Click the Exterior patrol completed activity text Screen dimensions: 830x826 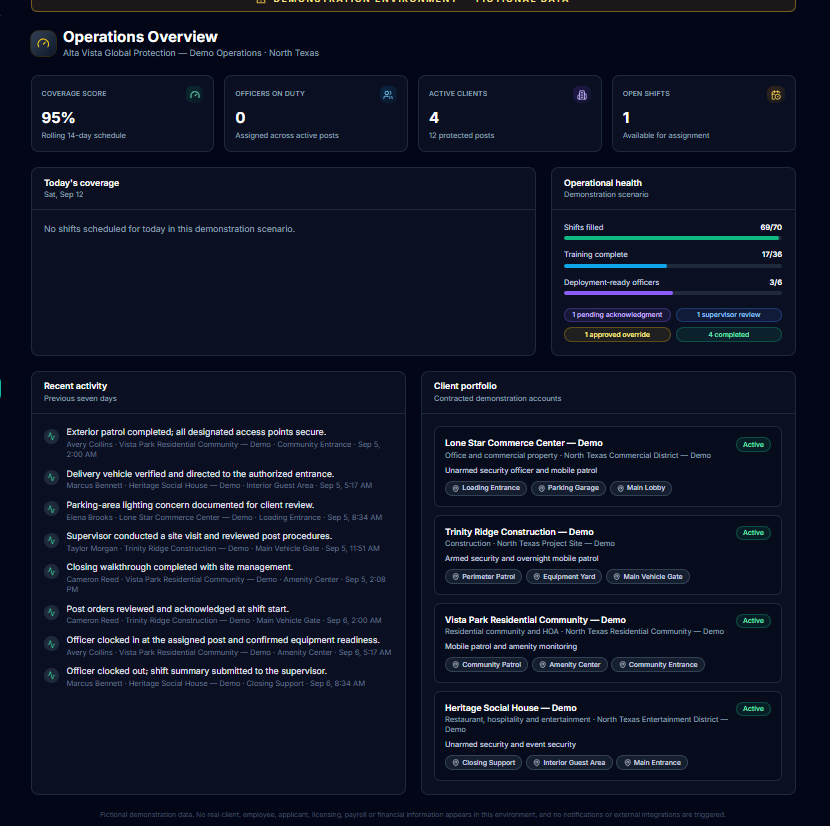[x=196, y=432]
